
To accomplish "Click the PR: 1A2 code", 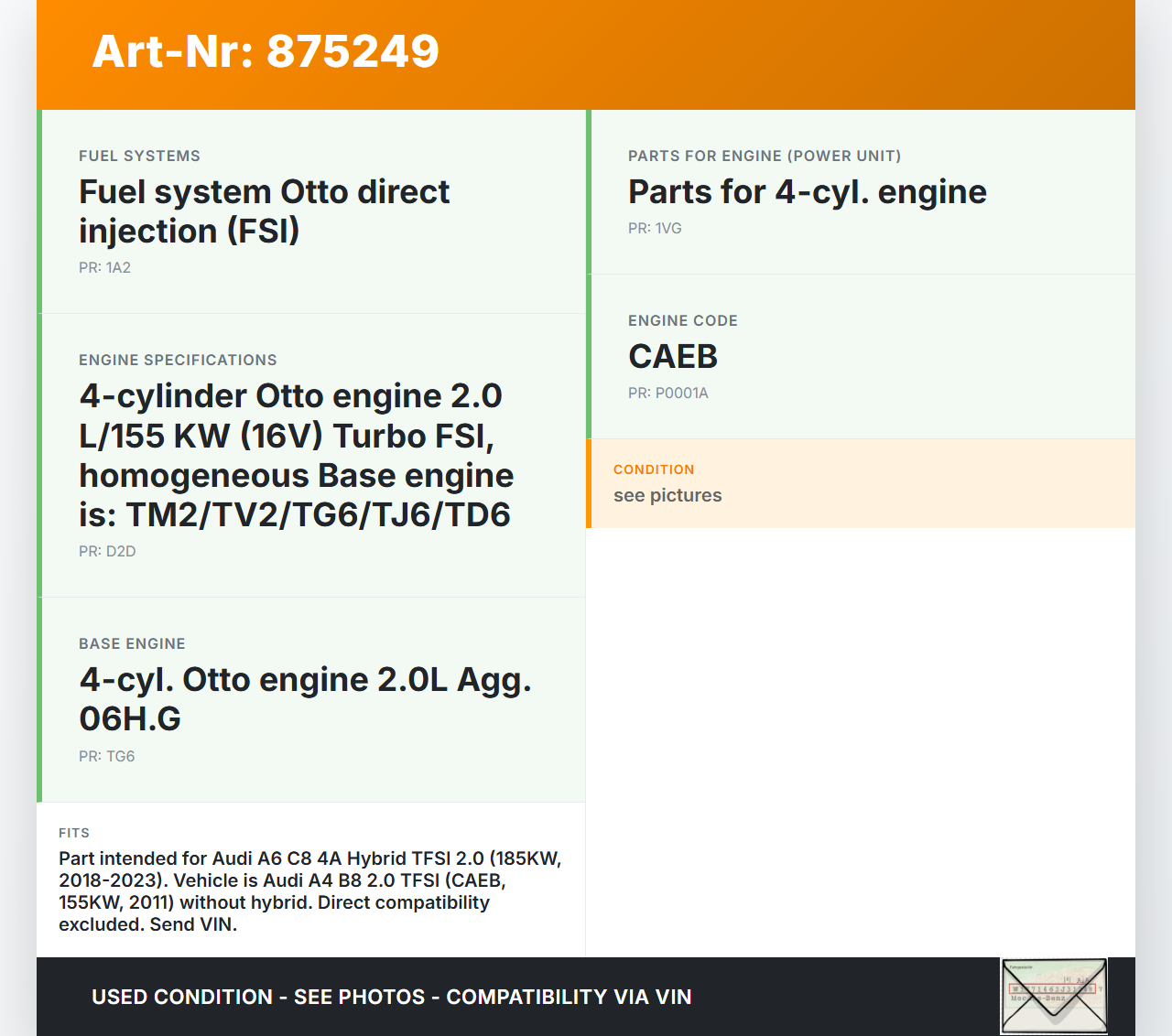I will (104, 268).
